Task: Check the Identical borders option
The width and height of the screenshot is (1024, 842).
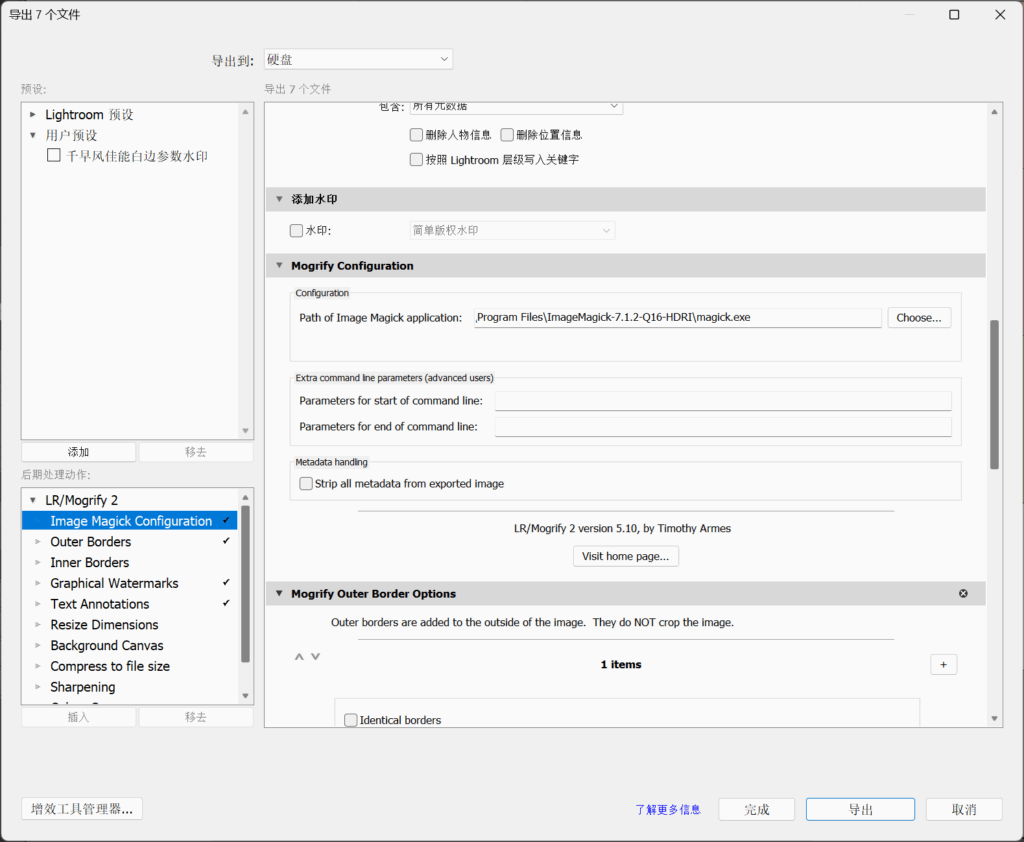Action: [x=350, y=720]
